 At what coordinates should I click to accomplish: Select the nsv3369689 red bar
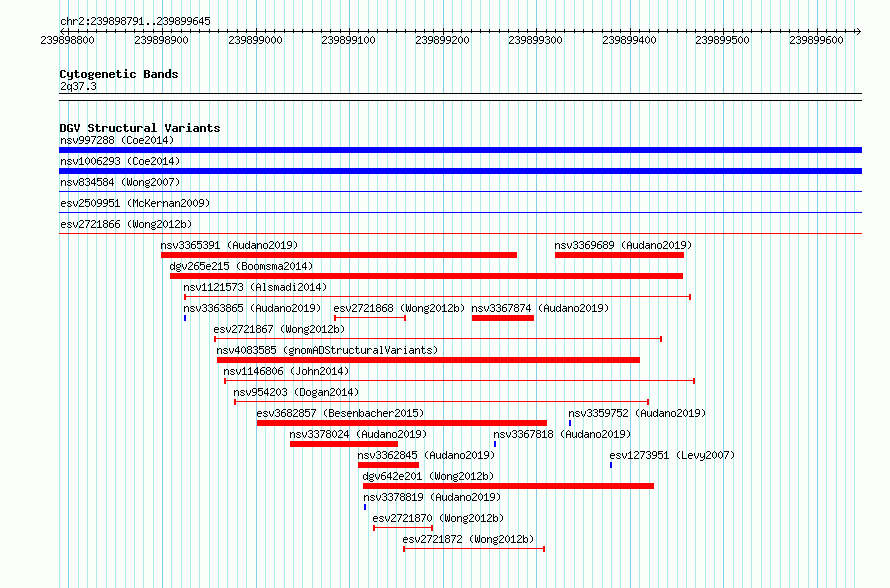[x=619, y=255]
